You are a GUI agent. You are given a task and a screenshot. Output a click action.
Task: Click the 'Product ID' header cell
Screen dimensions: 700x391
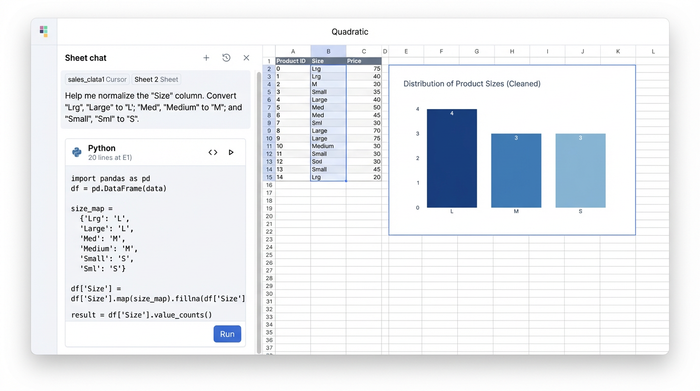pyautogui.click(x=293, y=61)
